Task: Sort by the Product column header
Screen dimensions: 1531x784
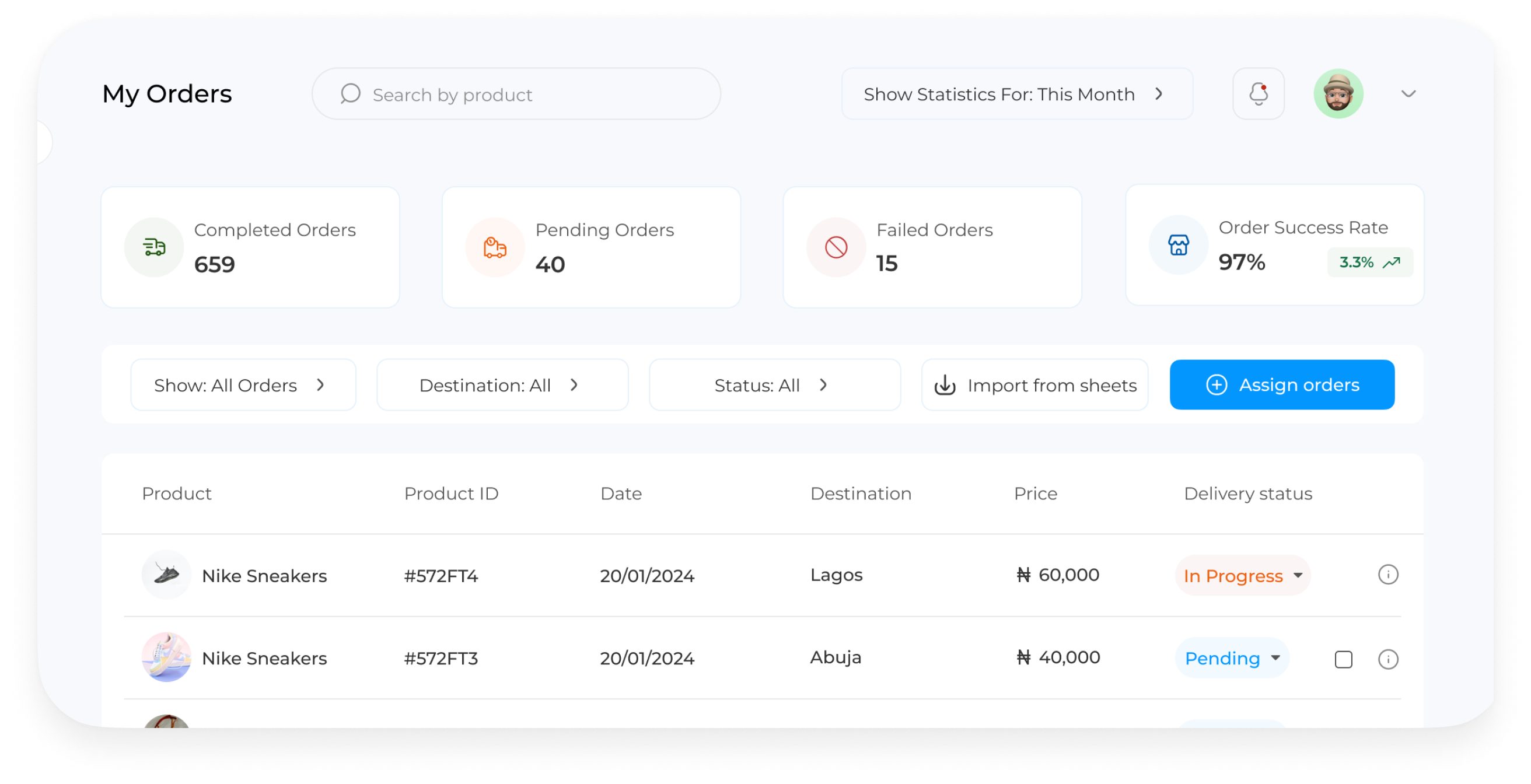Action: tap(177, 494)
